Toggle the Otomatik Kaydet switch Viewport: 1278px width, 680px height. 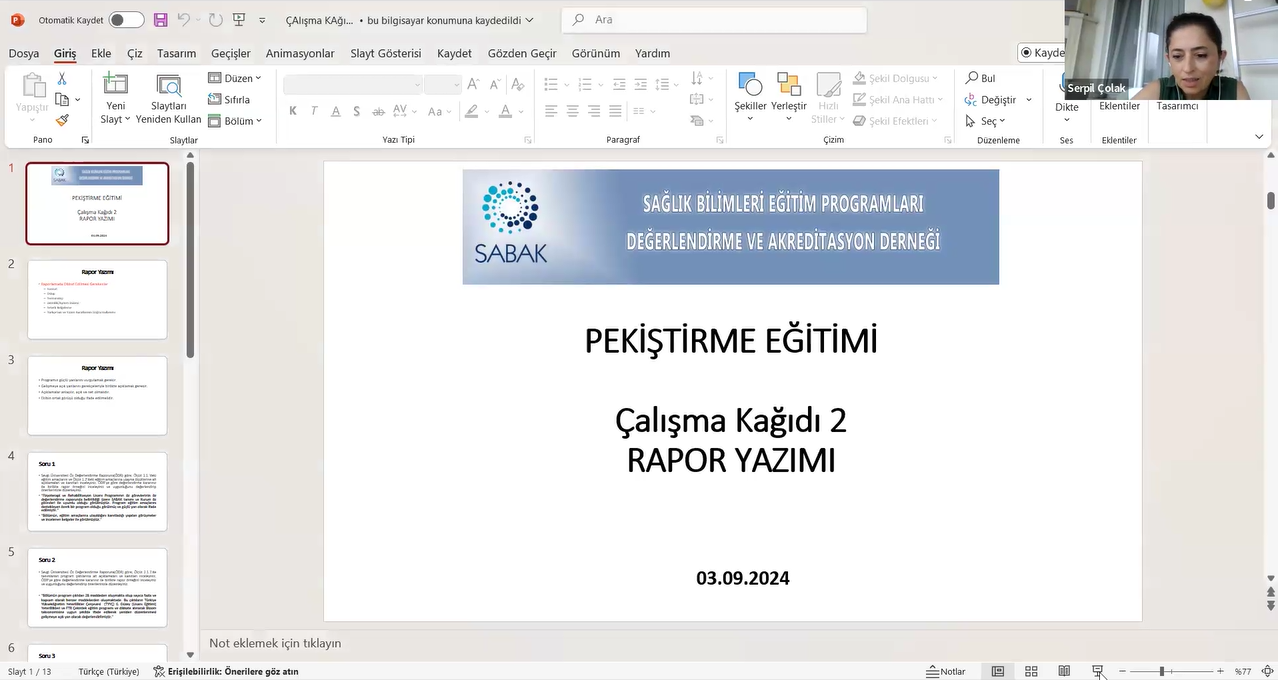click(126, 20)
